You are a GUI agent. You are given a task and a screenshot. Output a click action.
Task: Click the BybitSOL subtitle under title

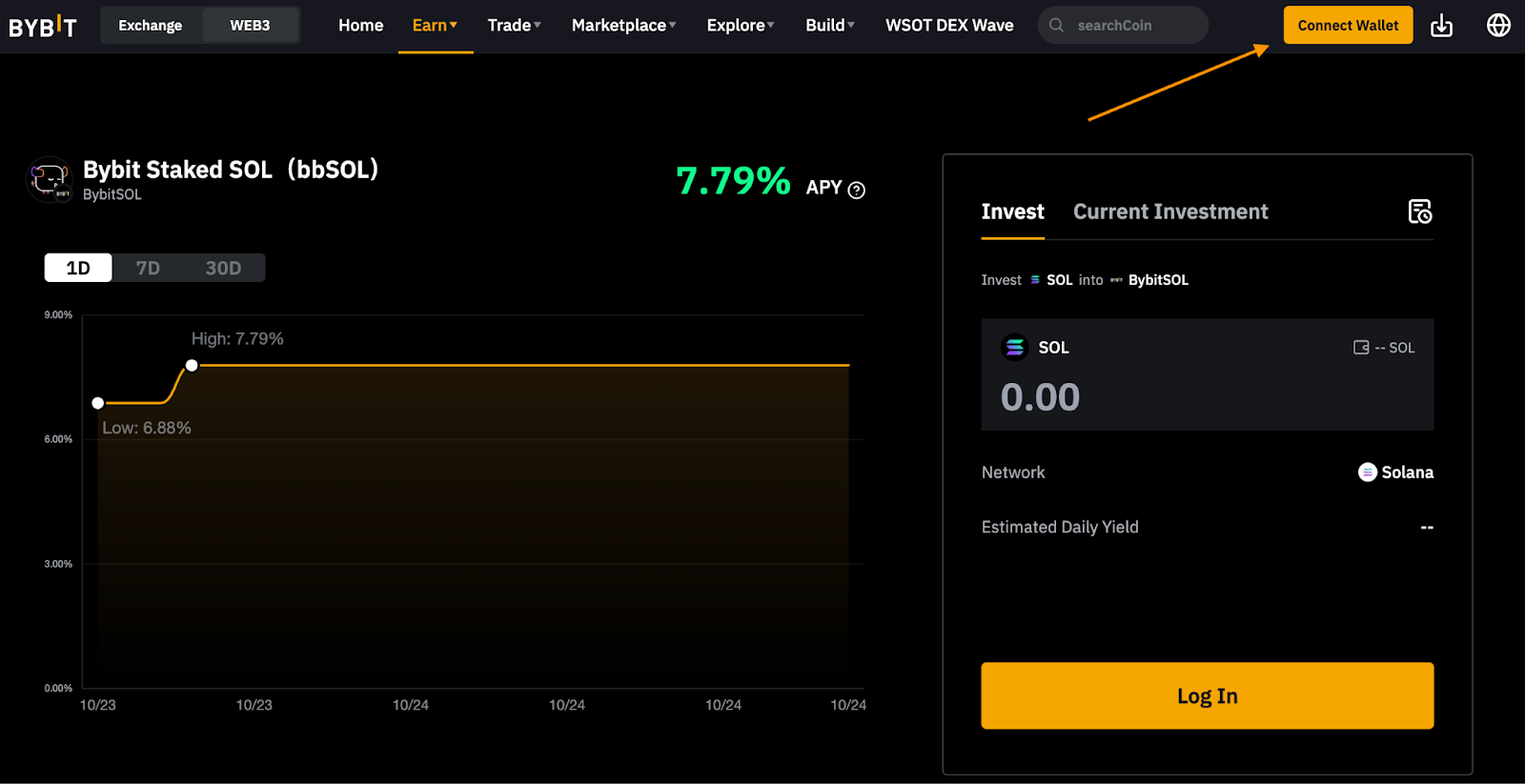click(112, 194)
